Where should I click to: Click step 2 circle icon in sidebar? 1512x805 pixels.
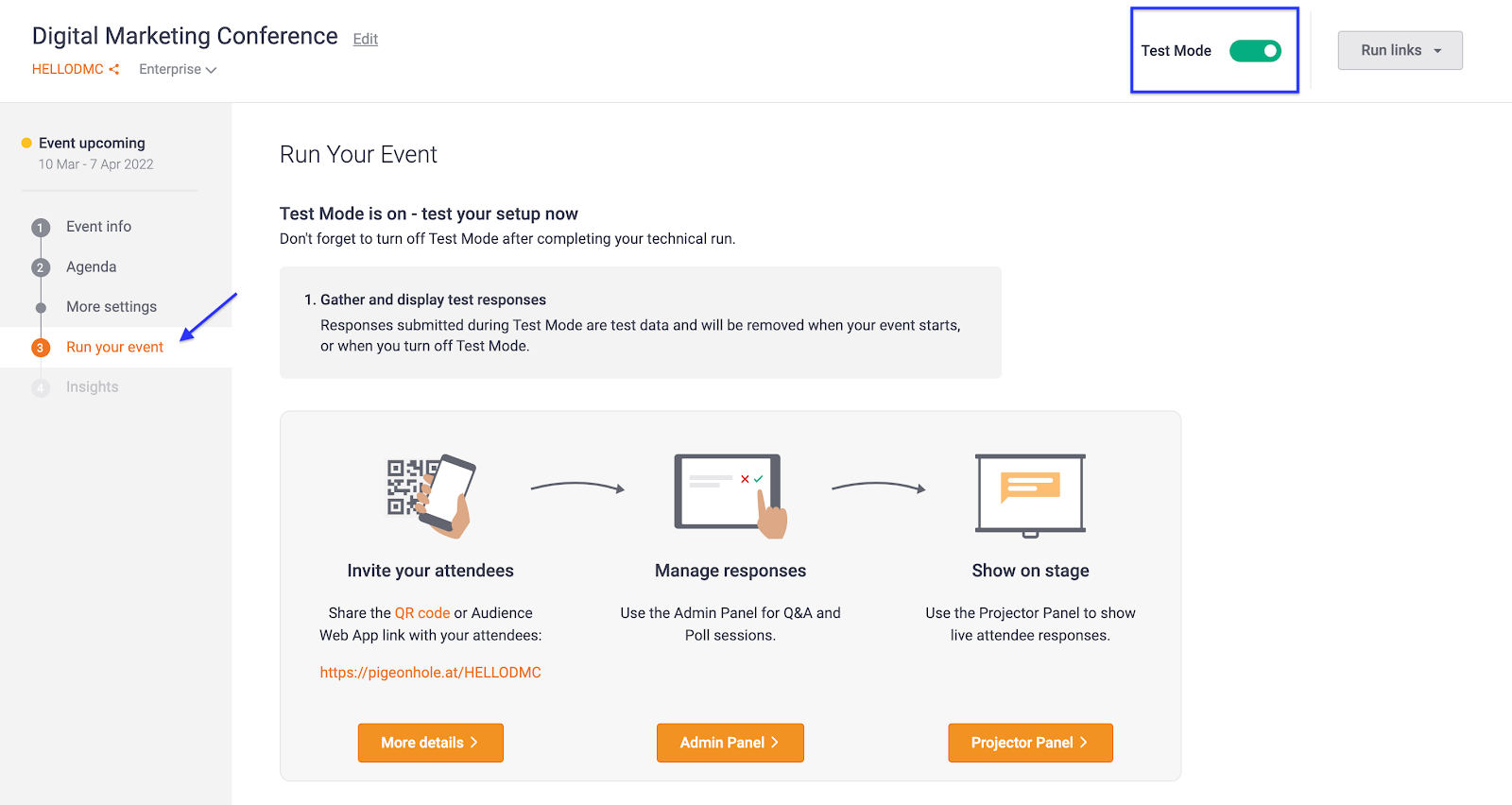pos(41,267)
